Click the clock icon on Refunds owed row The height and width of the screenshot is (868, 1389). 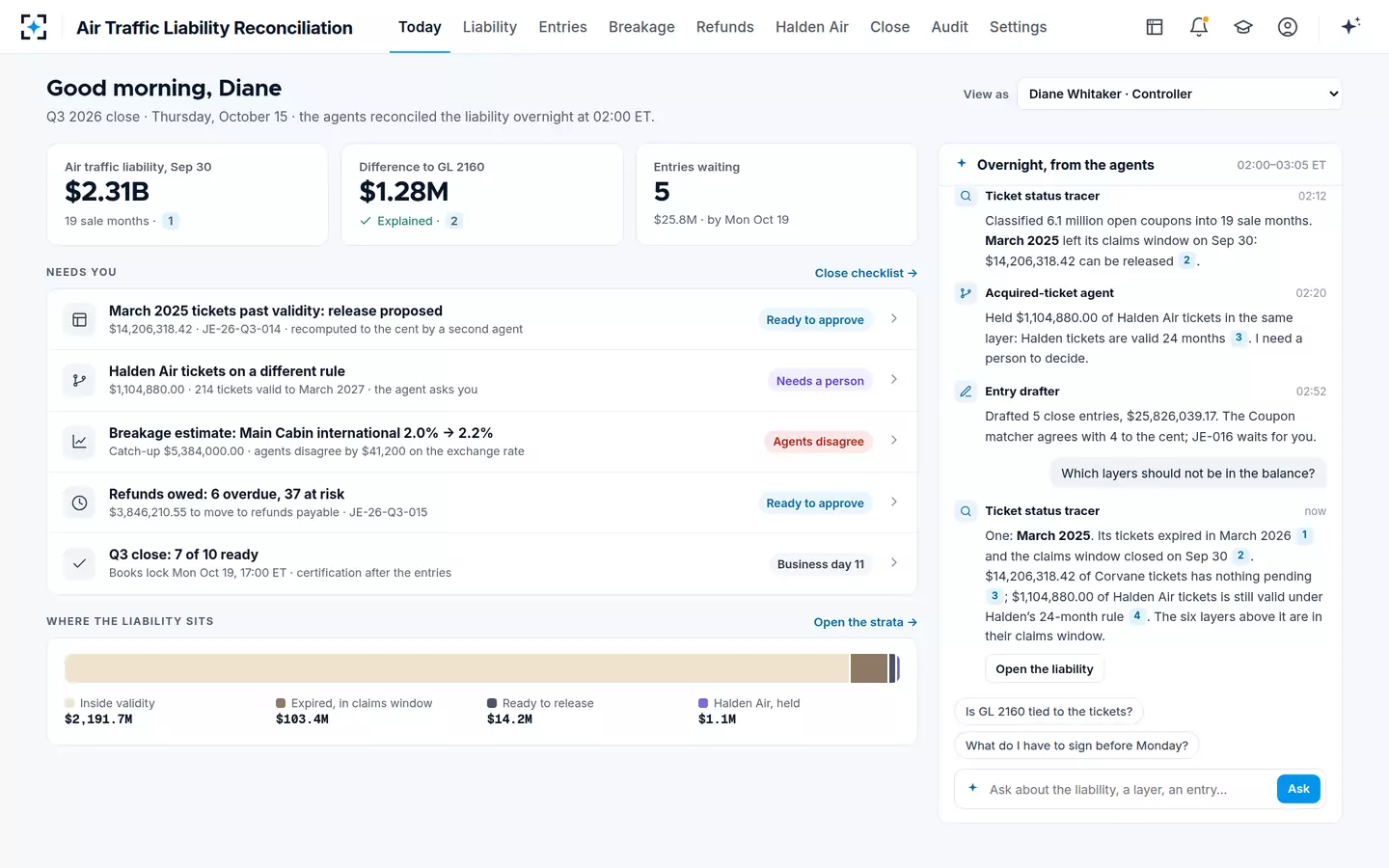(80, 502)
